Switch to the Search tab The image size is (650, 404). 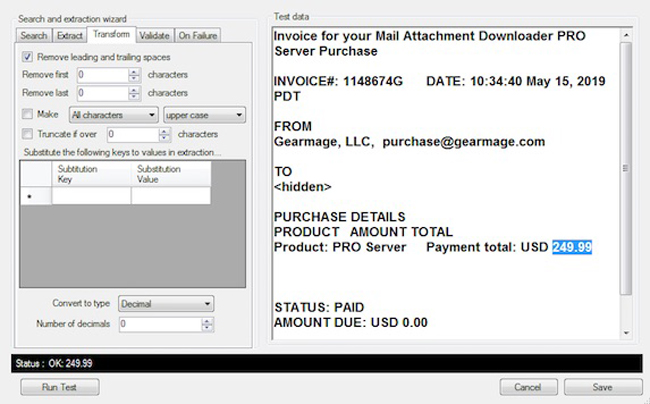33,36
